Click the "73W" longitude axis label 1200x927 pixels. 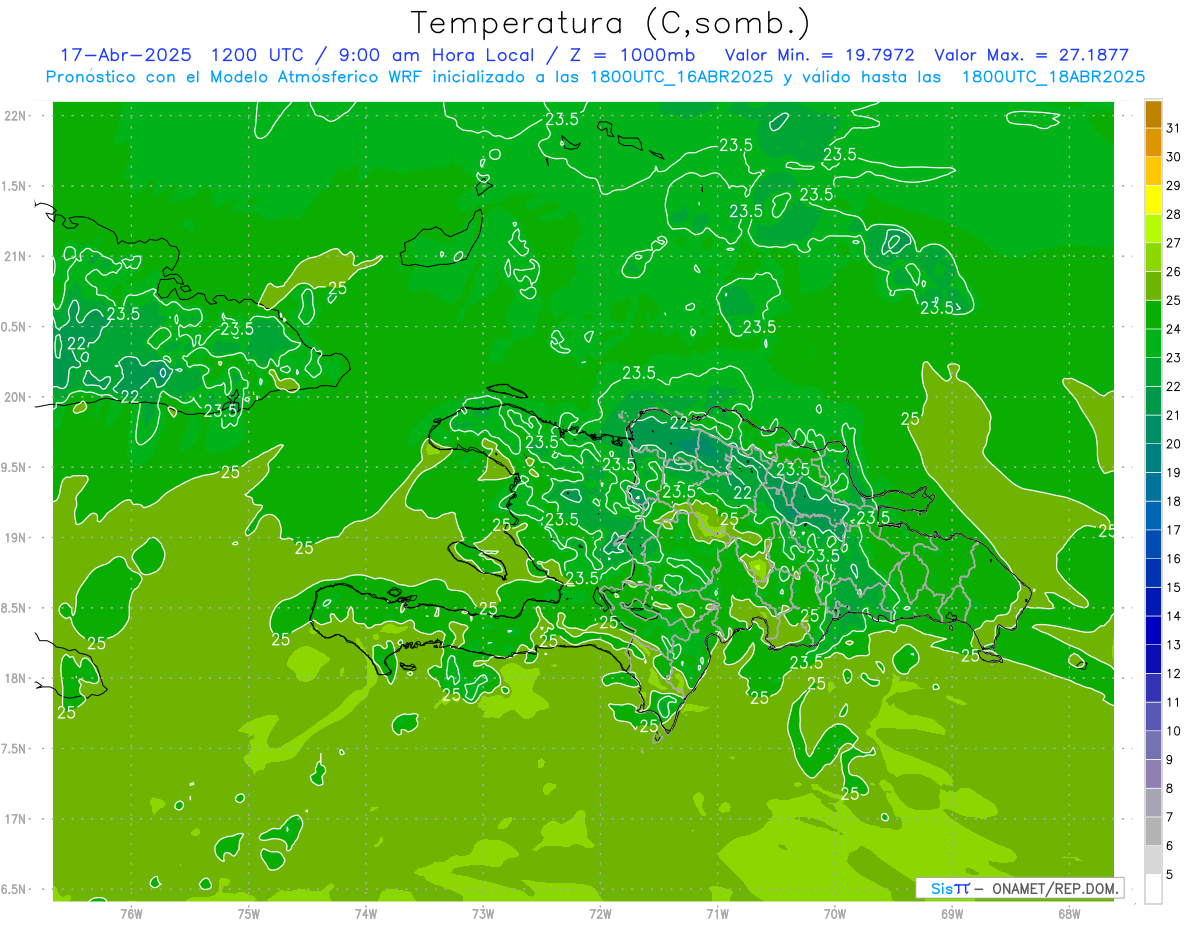tap(483, 912)
